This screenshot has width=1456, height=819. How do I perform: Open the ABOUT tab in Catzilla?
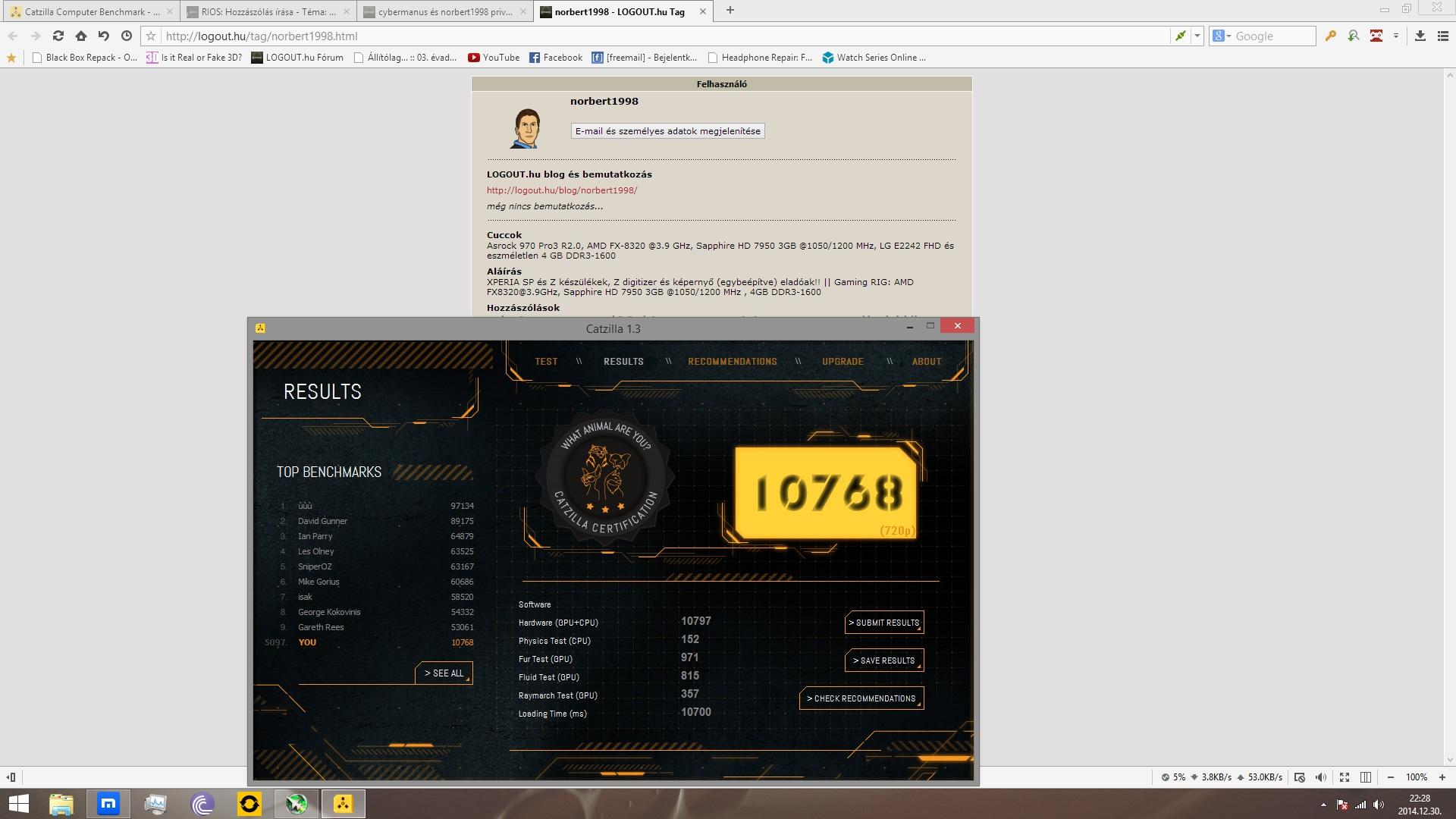(x=927, y=362)
